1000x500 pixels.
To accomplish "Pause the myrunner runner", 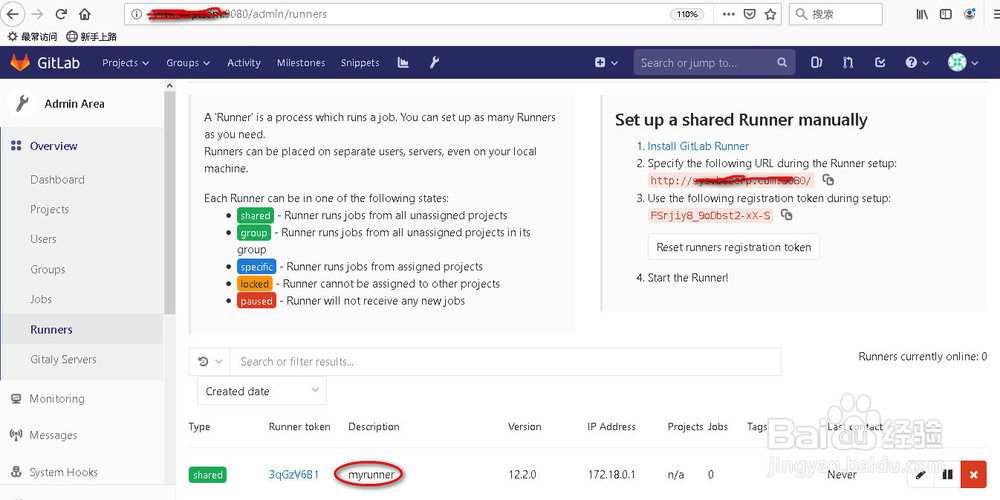I will click(x=947, y=474).
